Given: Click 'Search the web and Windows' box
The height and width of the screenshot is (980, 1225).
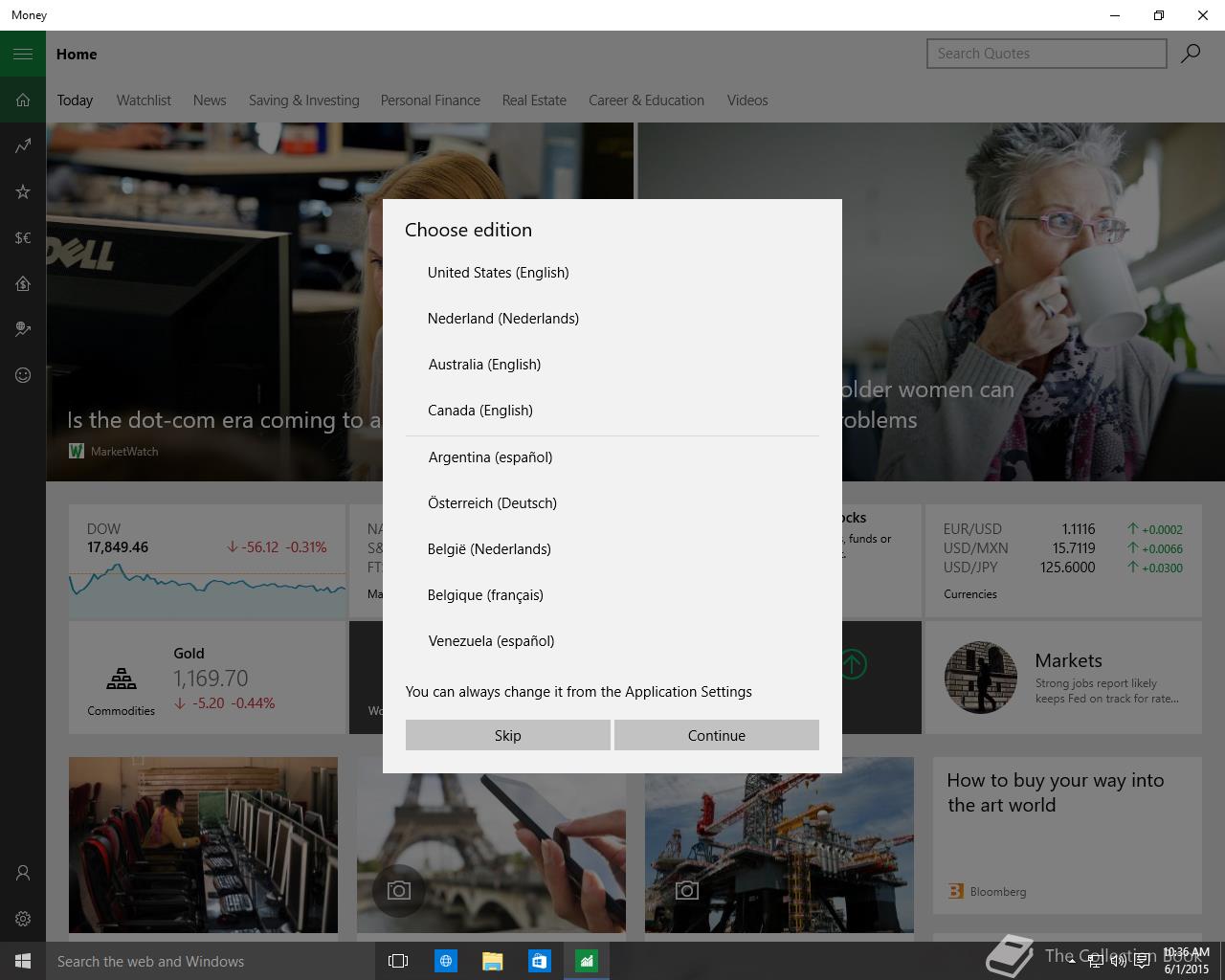Looking at the screenshot, I should coord(211,961).
